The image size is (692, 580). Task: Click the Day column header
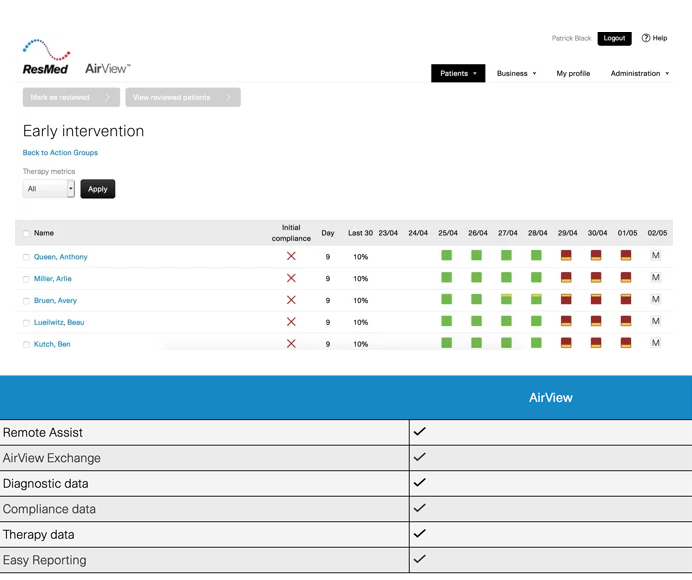(x=327, y=233)
